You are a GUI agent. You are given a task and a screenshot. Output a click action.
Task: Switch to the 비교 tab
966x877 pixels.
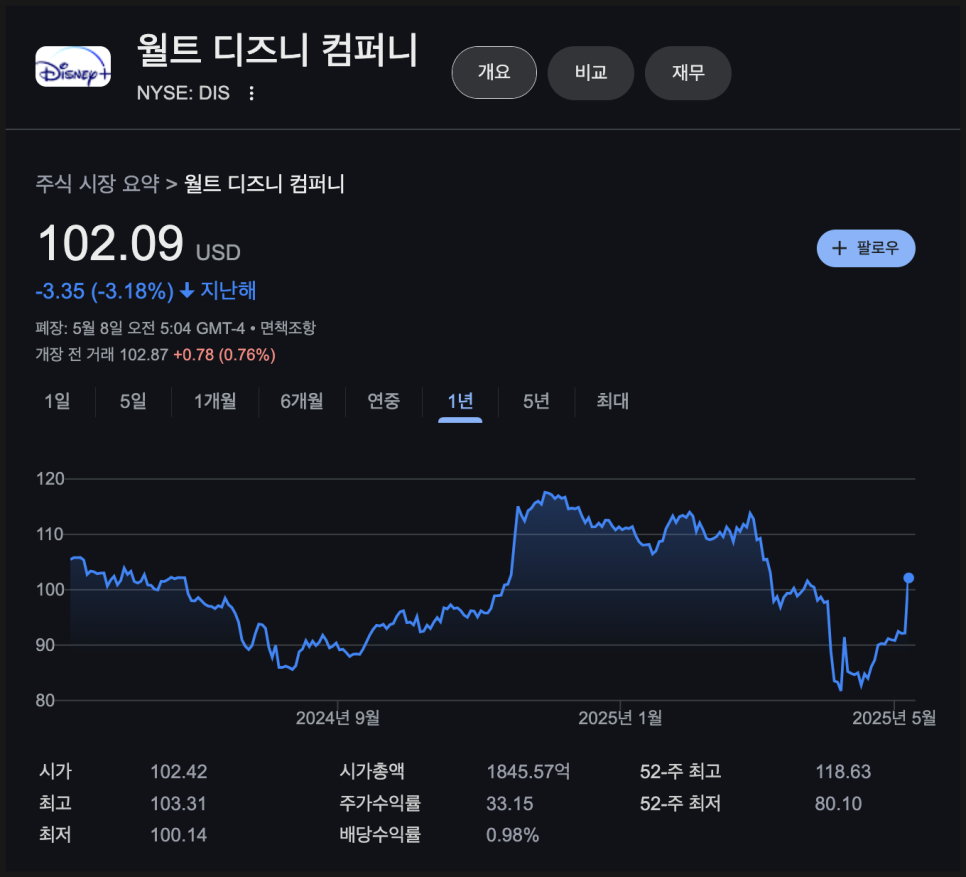click(x=591, y=73)
